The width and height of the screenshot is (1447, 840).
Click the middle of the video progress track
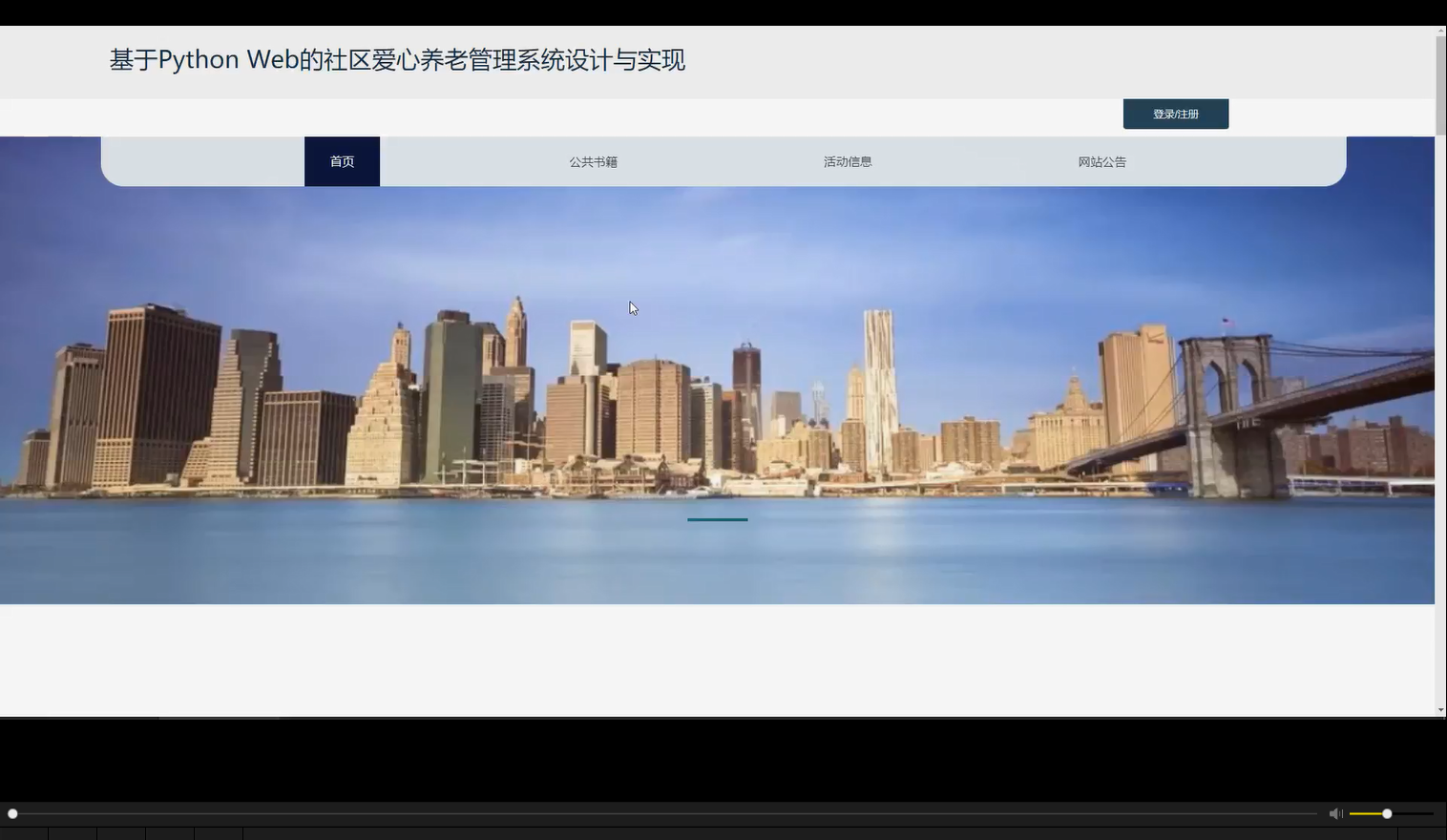coord(668,813)
